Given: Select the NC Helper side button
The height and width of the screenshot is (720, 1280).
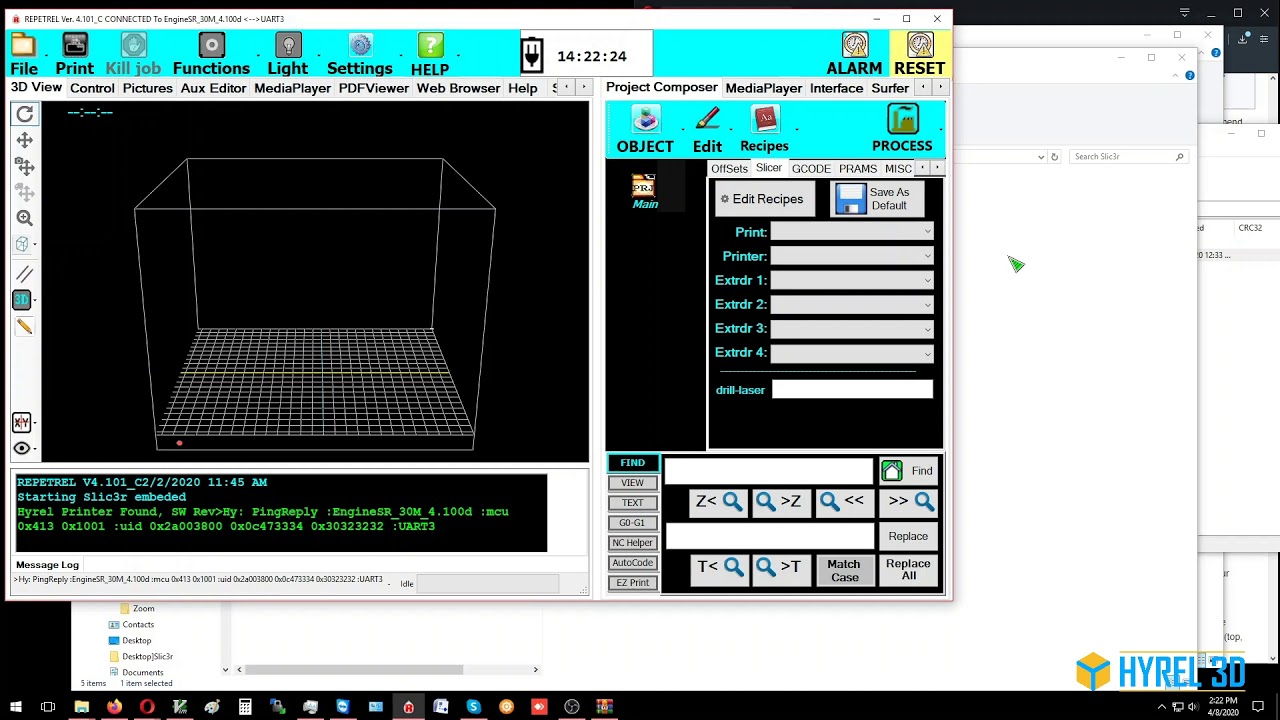Looking at the screenshot, I should coord(632,543).
